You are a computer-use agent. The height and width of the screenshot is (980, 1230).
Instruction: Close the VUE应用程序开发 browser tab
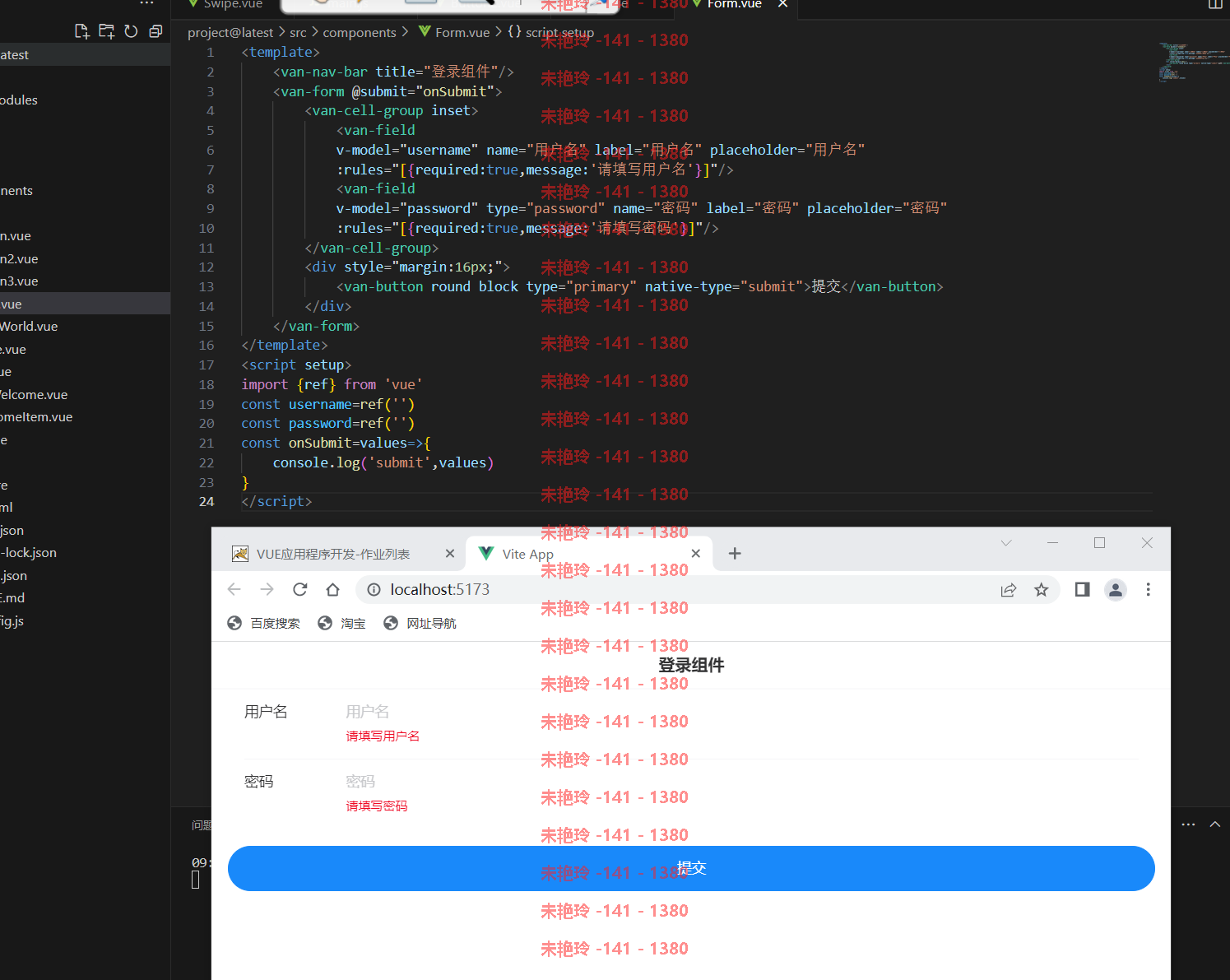pyautogui.click(x=450, y=554)
